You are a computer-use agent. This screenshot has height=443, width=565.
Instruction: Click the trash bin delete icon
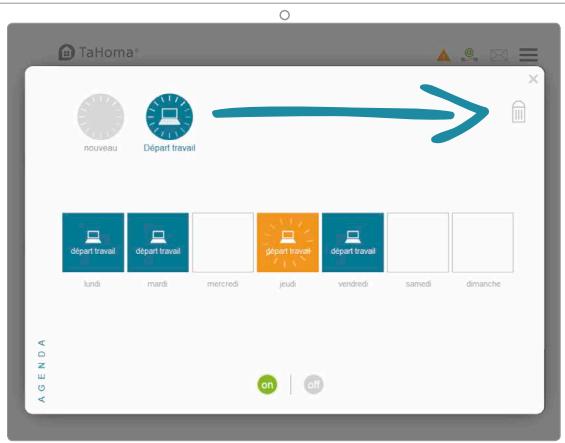click(519, 112)
